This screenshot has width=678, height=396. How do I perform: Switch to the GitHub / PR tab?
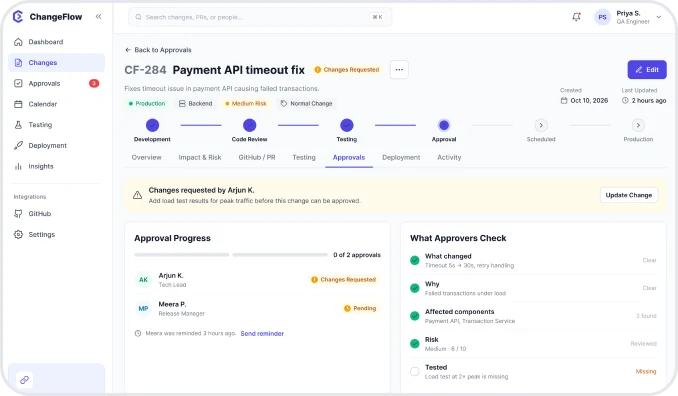tap(257, 157)
